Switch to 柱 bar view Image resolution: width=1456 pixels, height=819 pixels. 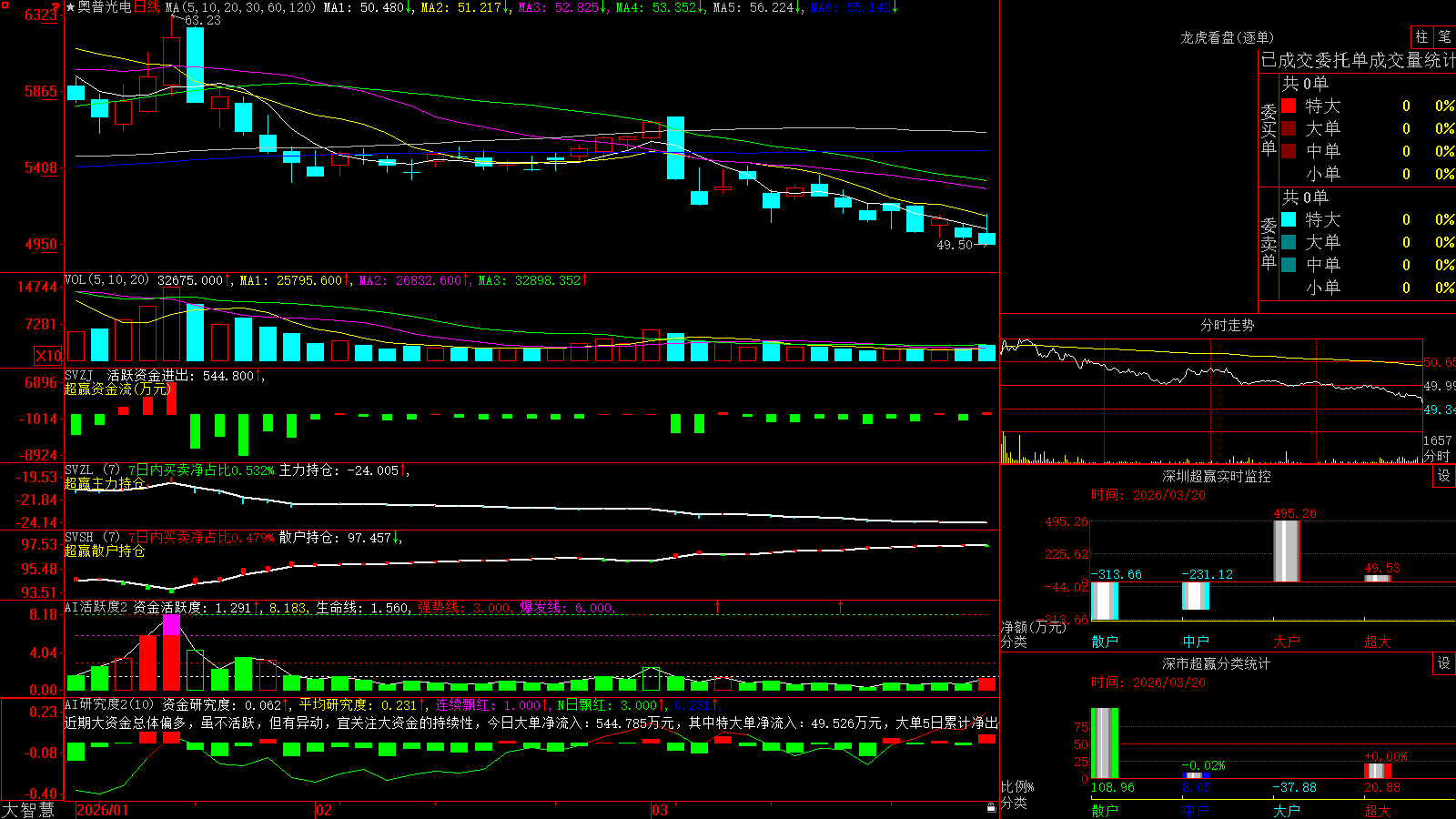click(x=1421, y=36)
